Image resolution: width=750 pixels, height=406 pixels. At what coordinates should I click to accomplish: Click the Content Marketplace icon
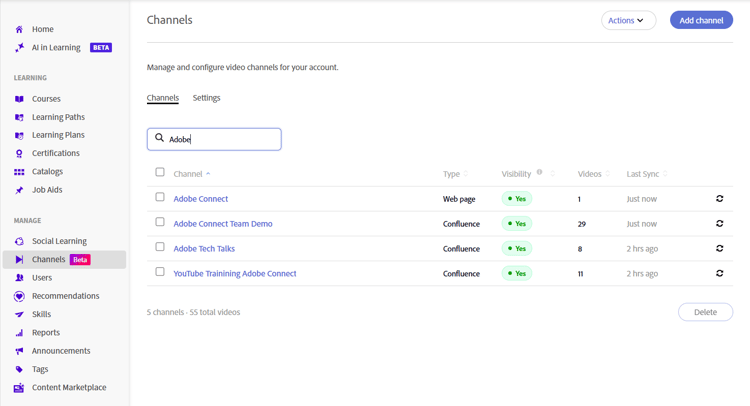coord(19,387)
